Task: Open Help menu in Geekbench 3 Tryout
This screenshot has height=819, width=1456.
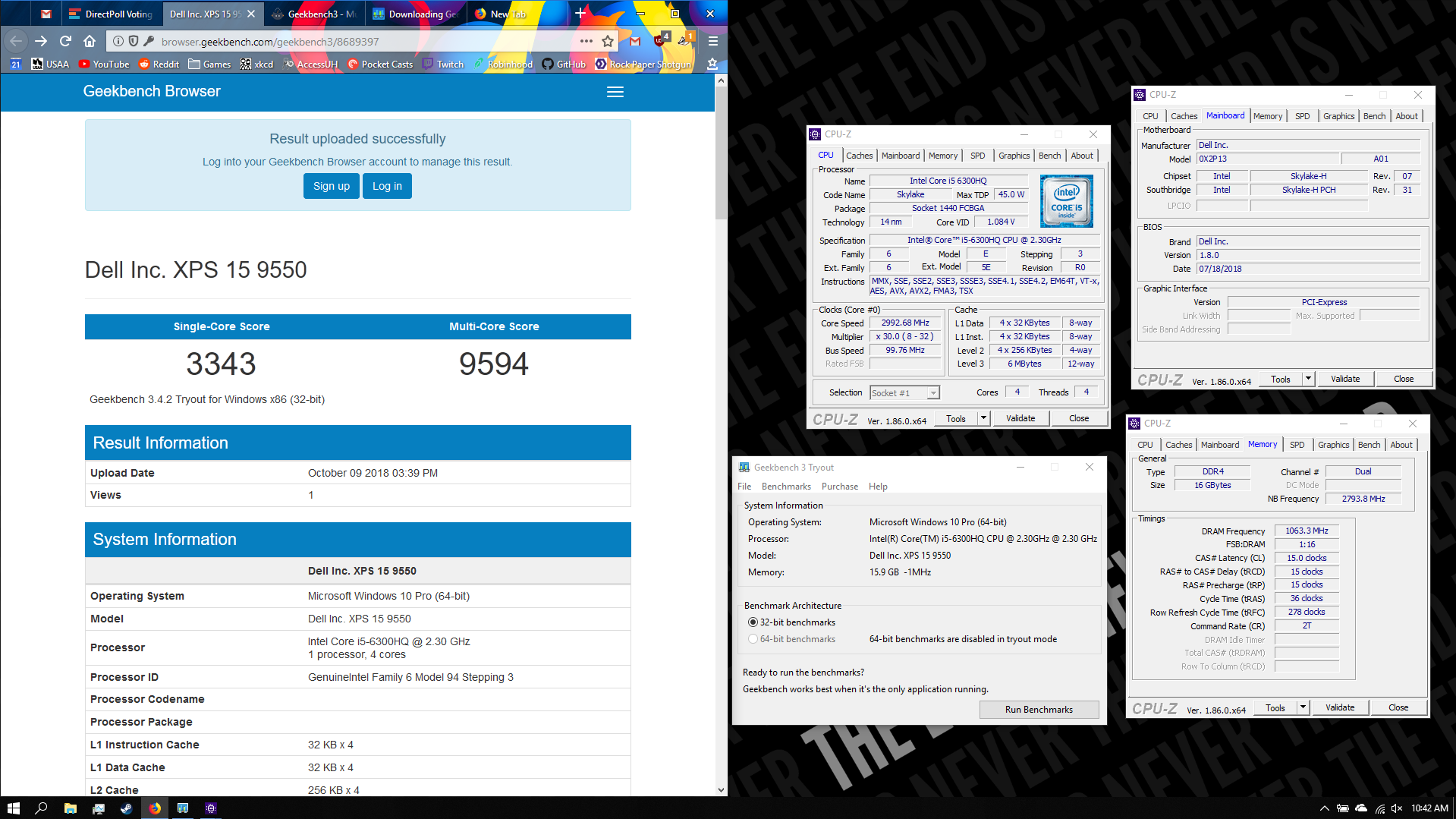Action: point(878,487)
